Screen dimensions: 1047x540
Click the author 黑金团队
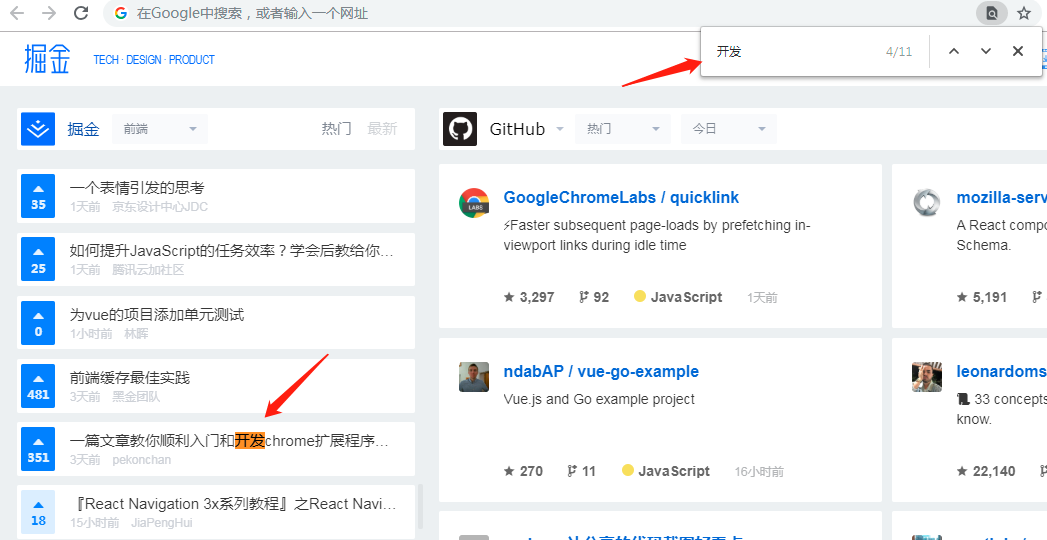click(136, 396)
